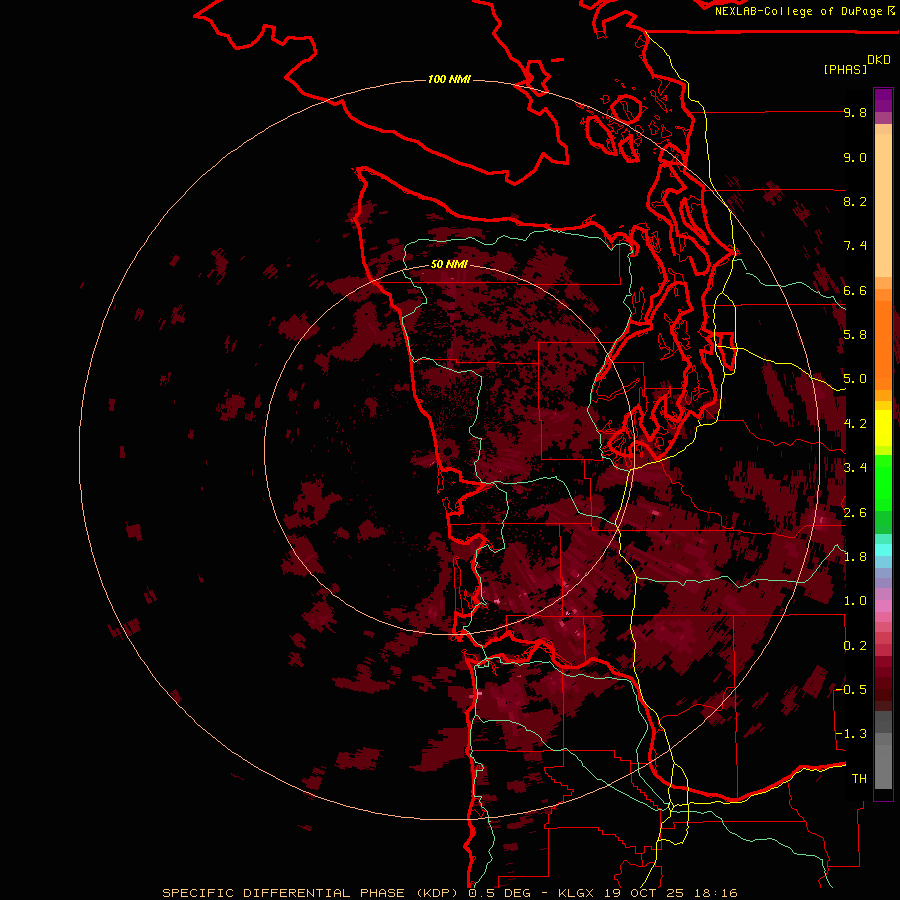Click the 5.8 value on the color scale
The height and width of the screenshot is (900, 900).
[855, 335]
